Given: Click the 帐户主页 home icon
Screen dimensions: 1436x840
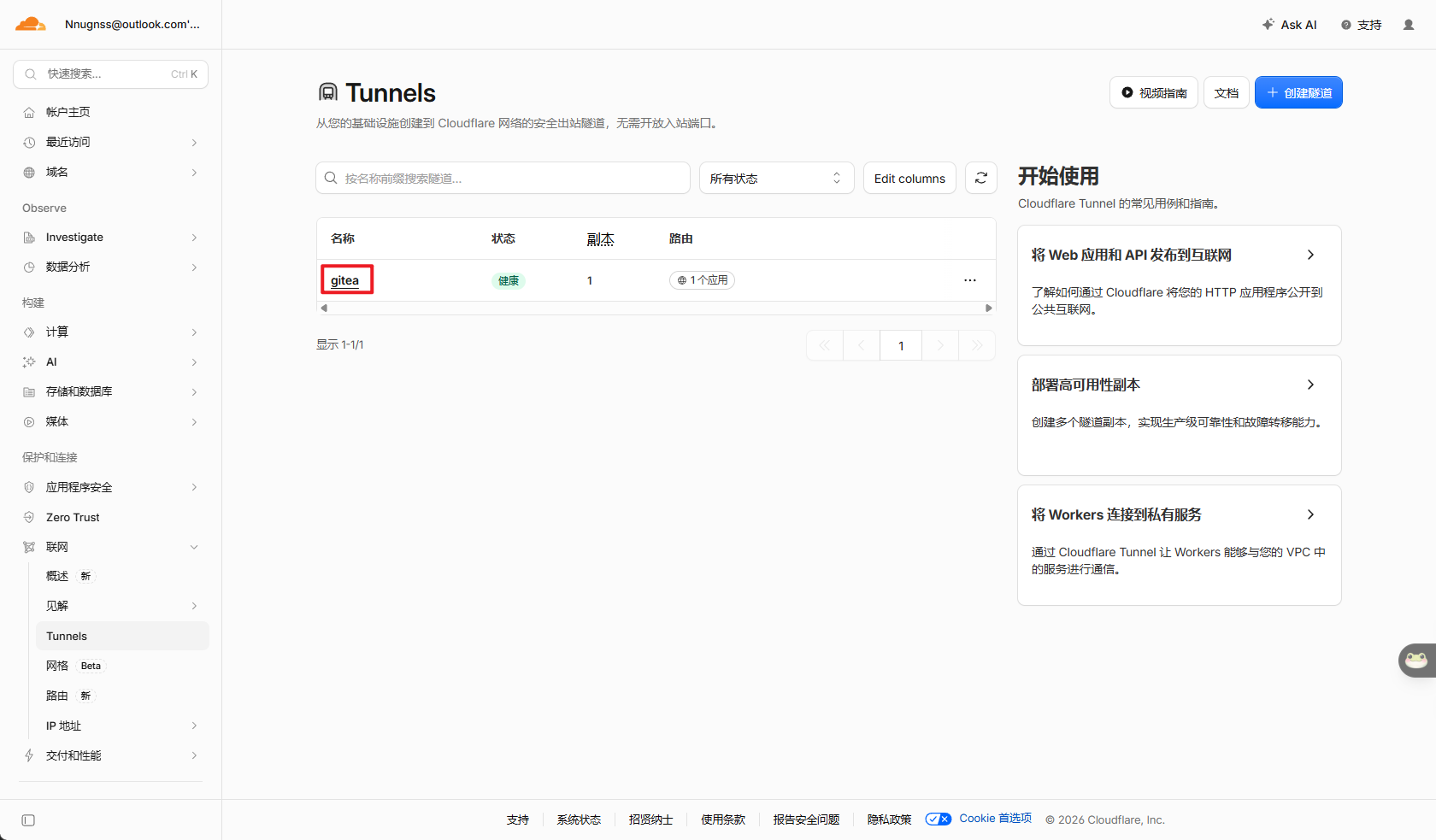Looking at the screenshot, I should click(29, 113).
